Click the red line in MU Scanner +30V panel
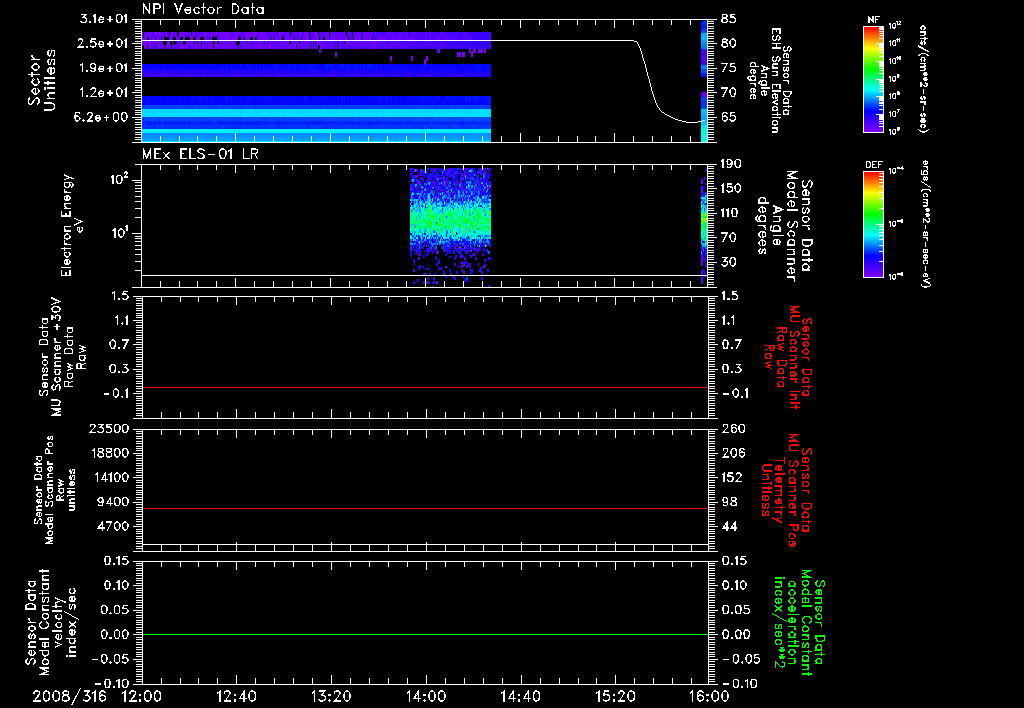 tap(424, 387)
